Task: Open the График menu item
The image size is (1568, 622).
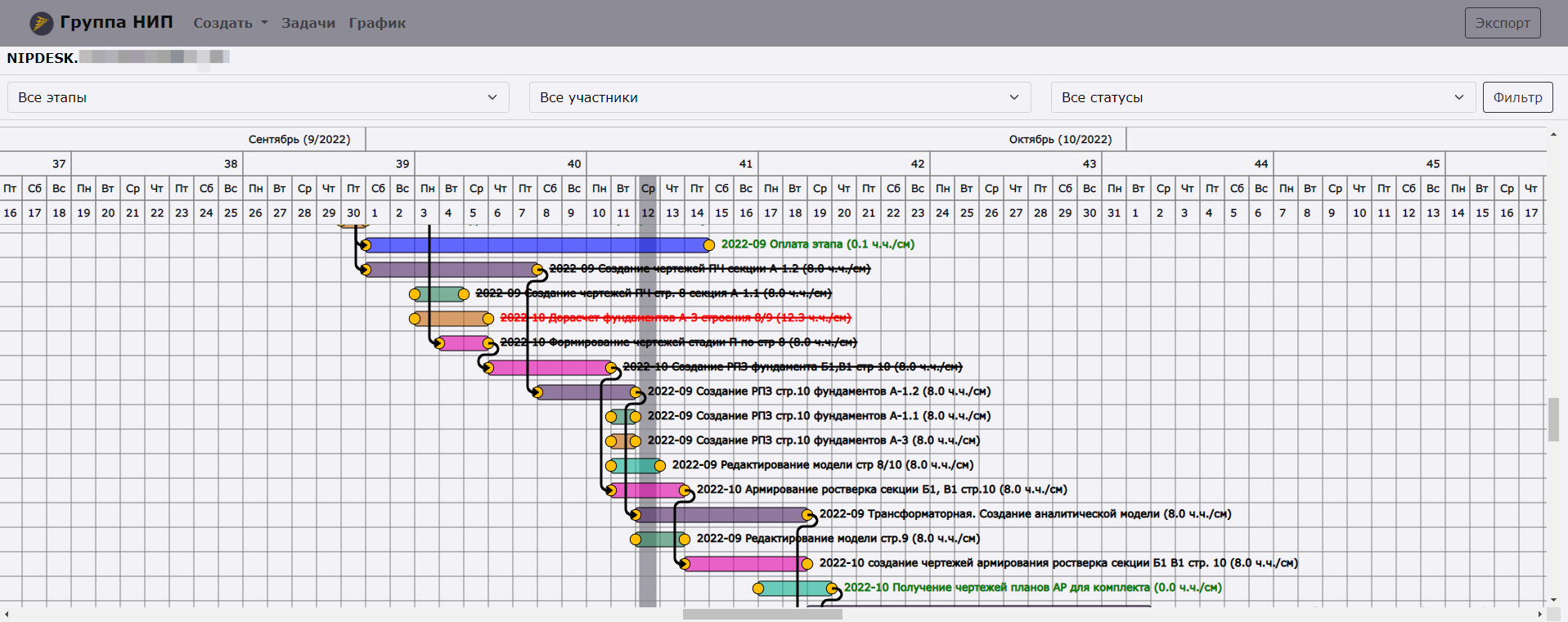Action: point(377,23)
